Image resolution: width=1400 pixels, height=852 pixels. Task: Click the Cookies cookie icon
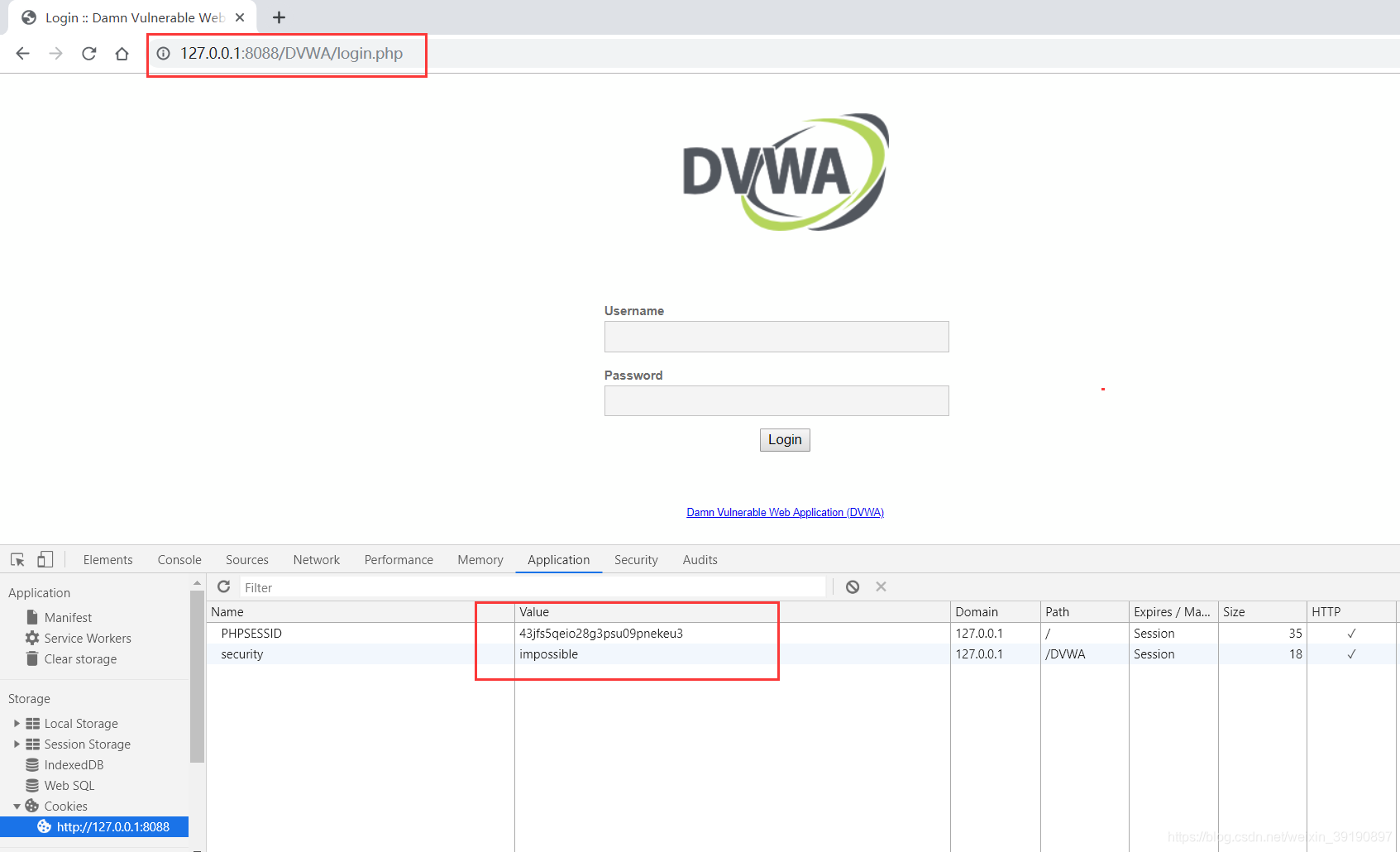pos(32,806)
